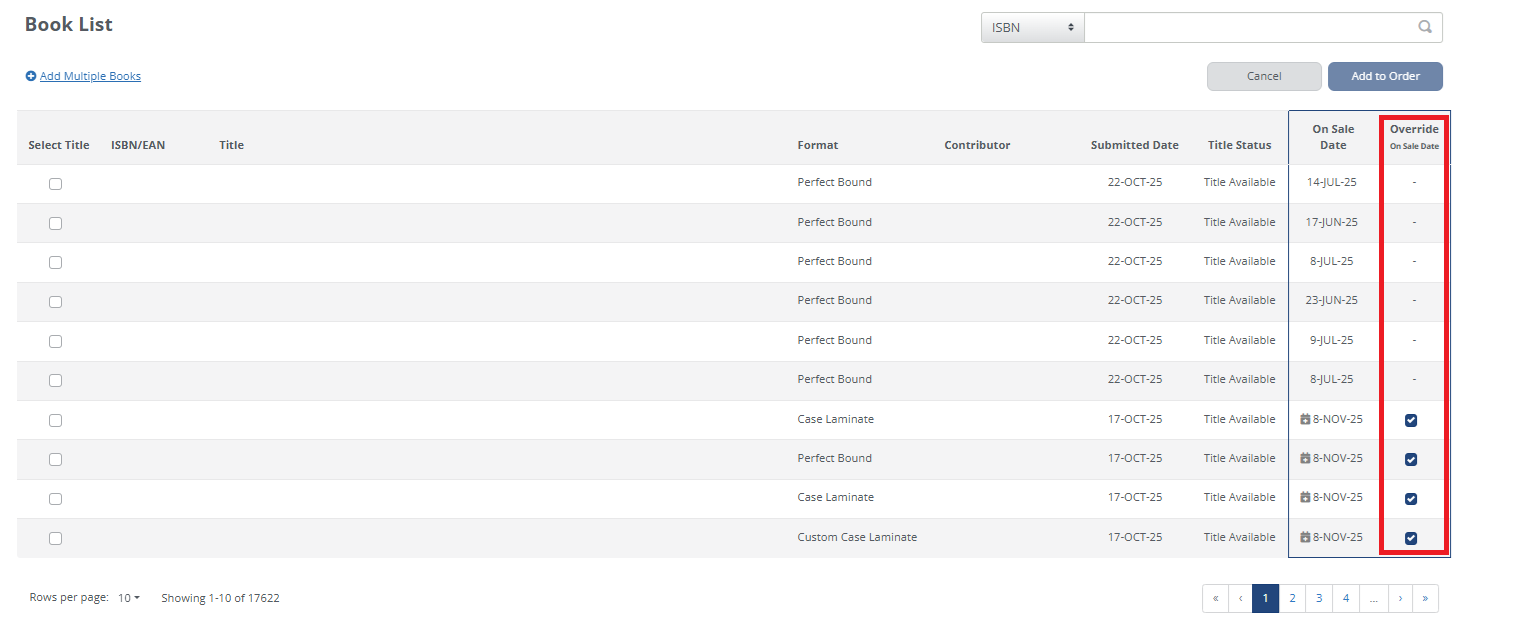Click the Cancel button
Image resolution: width=1513 pixels, height=637 pixels.
click(x=1263, y=76)
